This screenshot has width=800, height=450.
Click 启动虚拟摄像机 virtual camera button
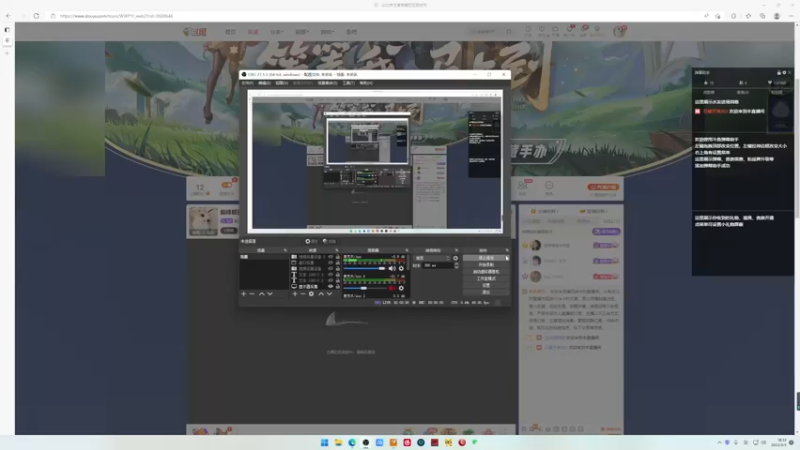486,272
